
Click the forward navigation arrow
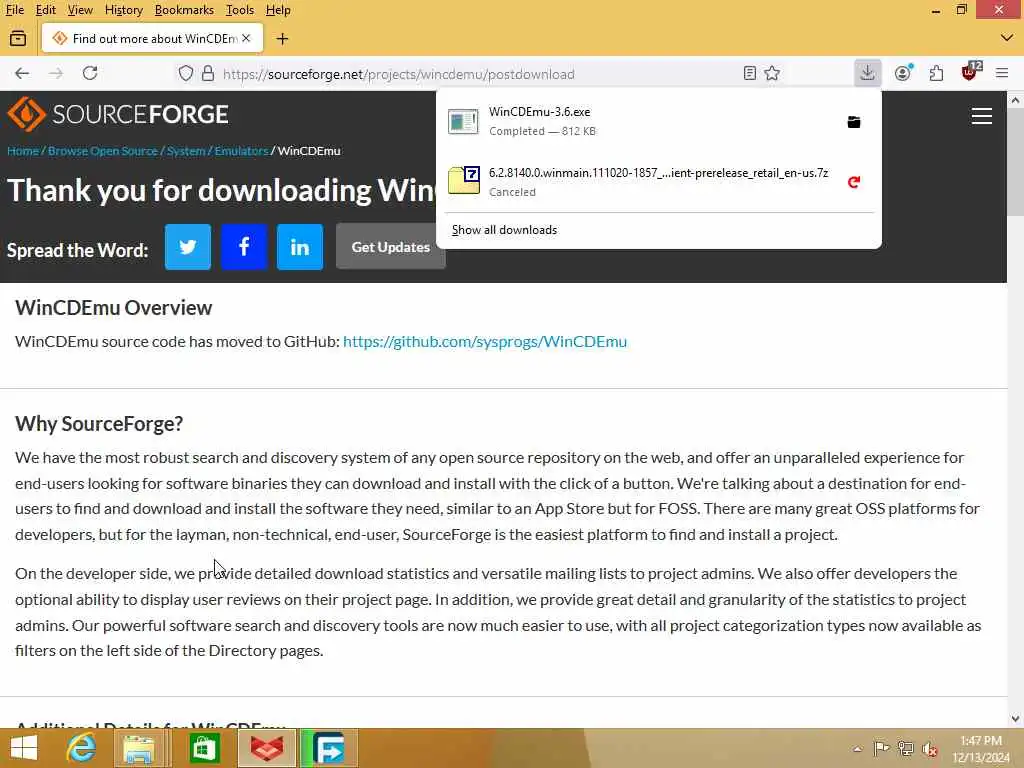(56, 73)
